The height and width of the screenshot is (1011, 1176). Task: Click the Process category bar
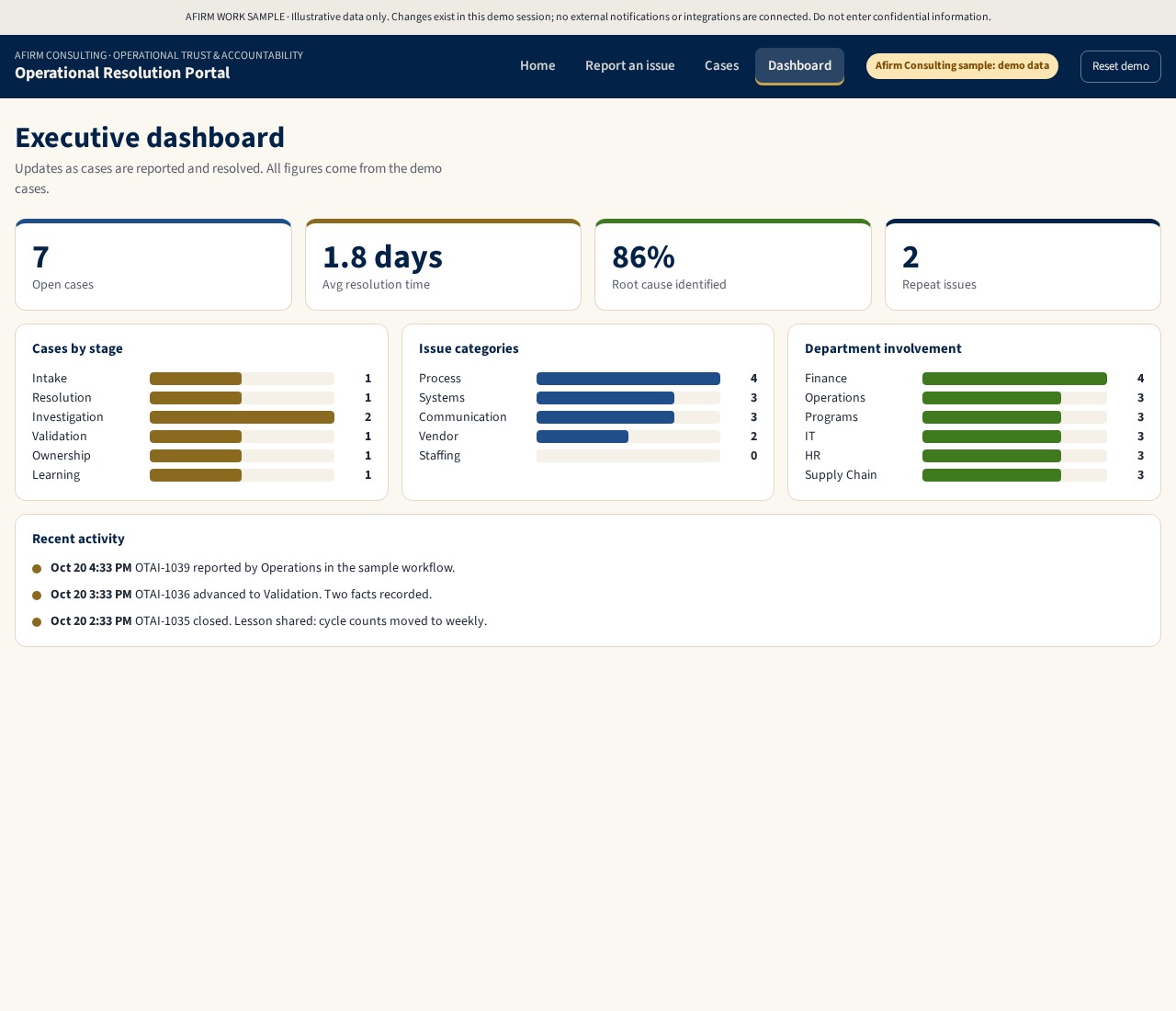[628, 379]
